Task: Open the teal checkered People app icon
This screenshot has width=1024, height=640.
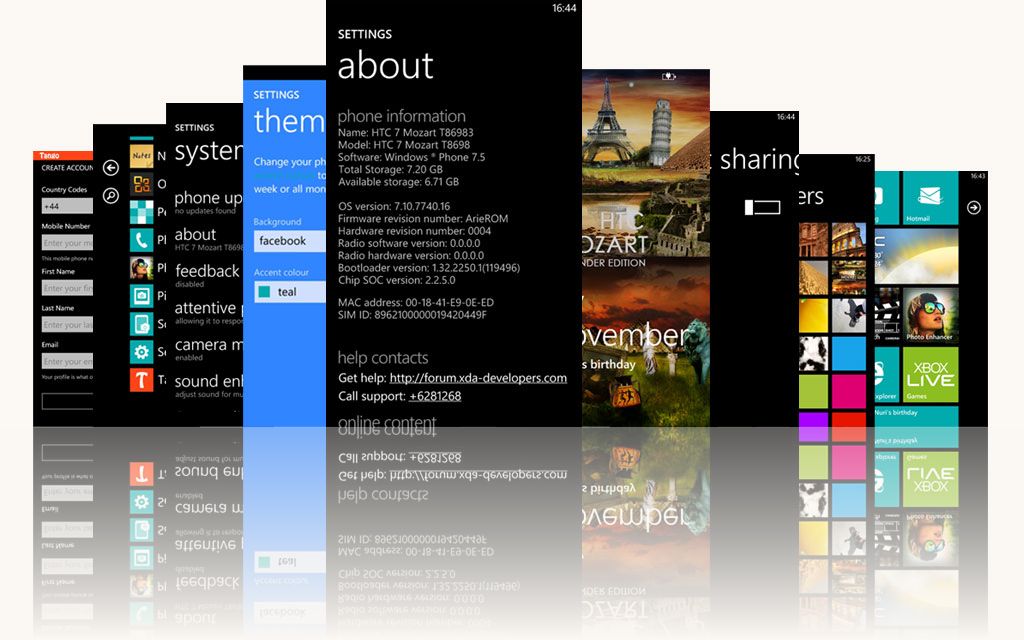Action: tap(141, 212)
